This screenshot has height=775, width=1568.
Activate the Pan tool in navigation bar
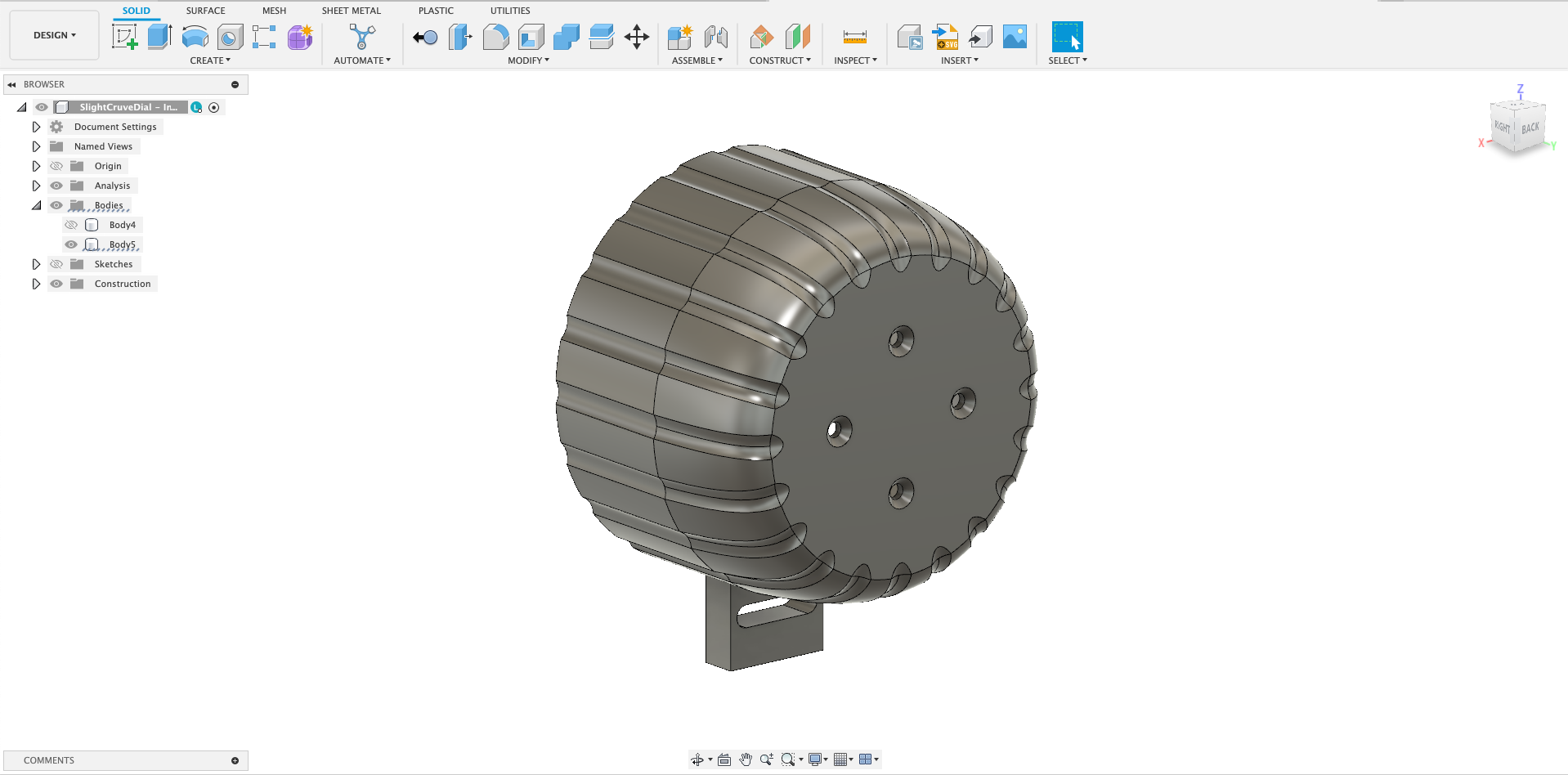[745, 759]
